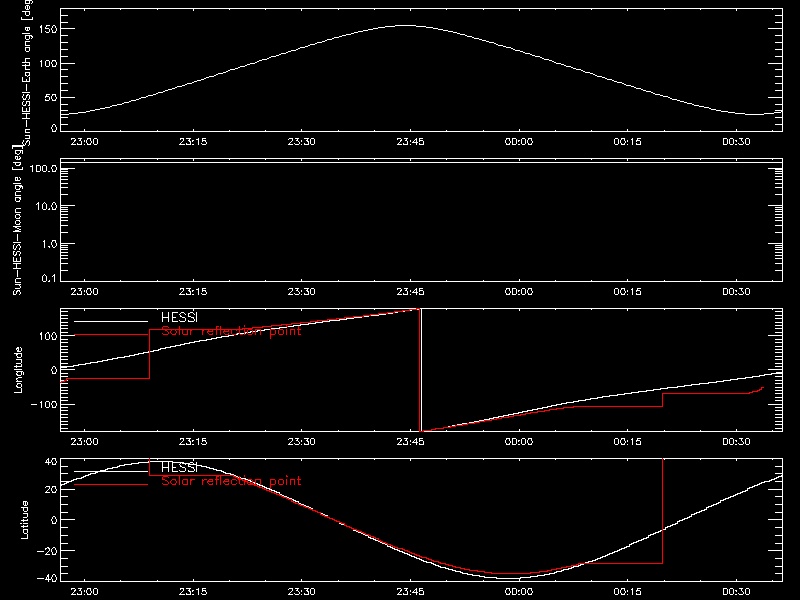Click HESSI legend label in Latitude plot
Screen dimensions: 800x600
tap(179, 467)
